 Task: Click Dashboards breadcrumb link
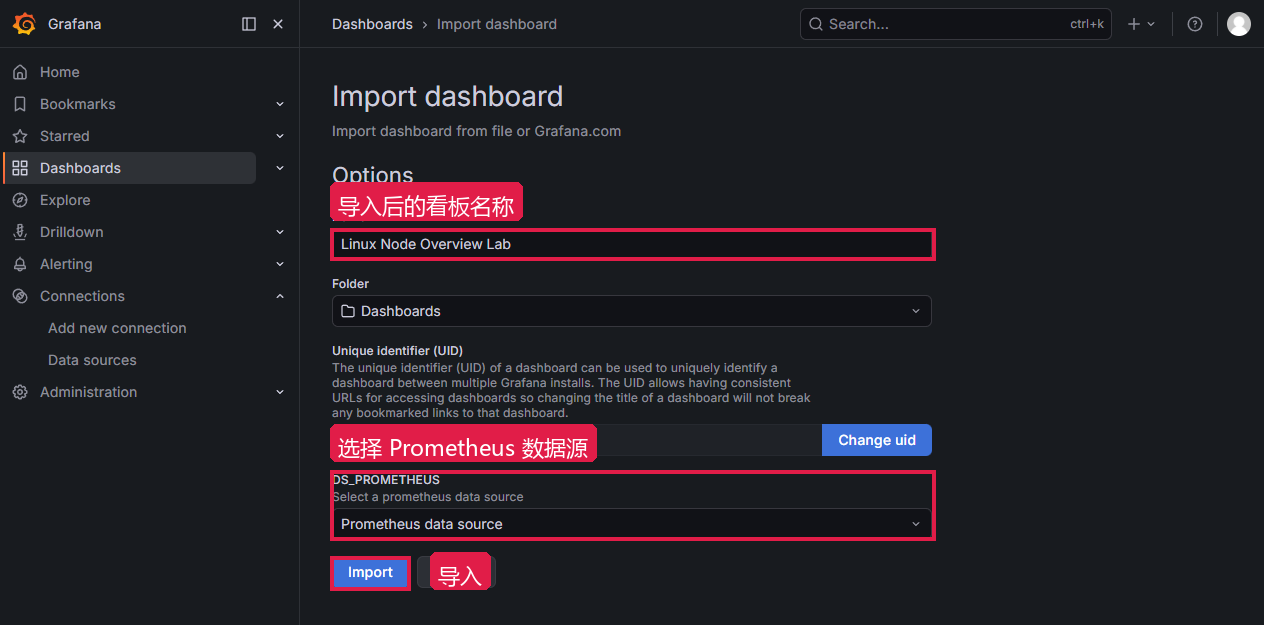tap(372, 24)
